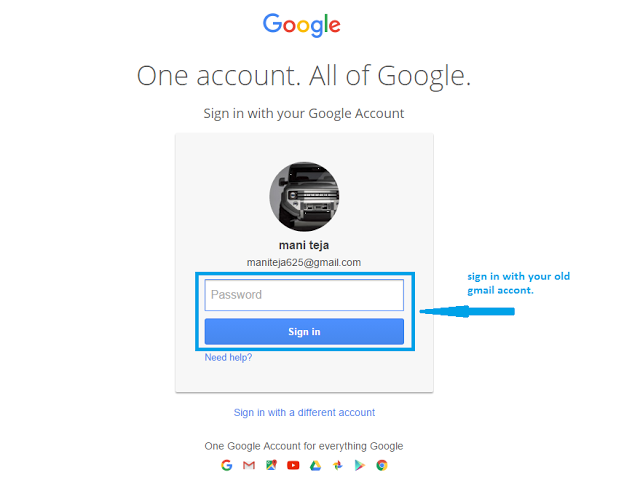The height and width of the screenshot is (486, 640).
Task: Click the Google Drive icon
Action: click(315, 465)
